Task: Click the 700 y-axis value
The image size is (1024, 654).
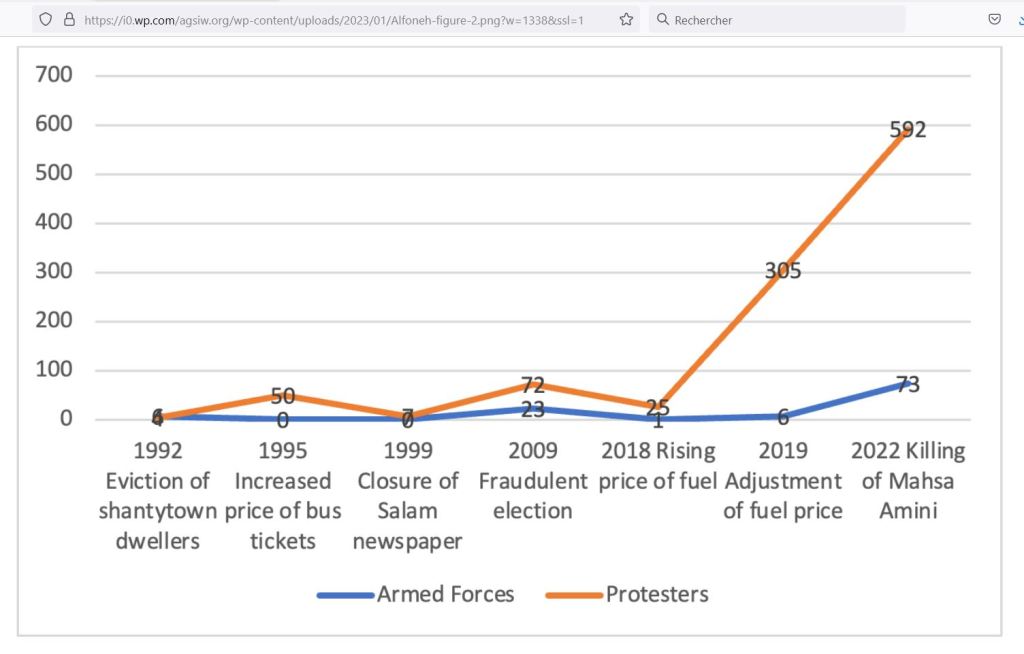Action: point(54,75)
